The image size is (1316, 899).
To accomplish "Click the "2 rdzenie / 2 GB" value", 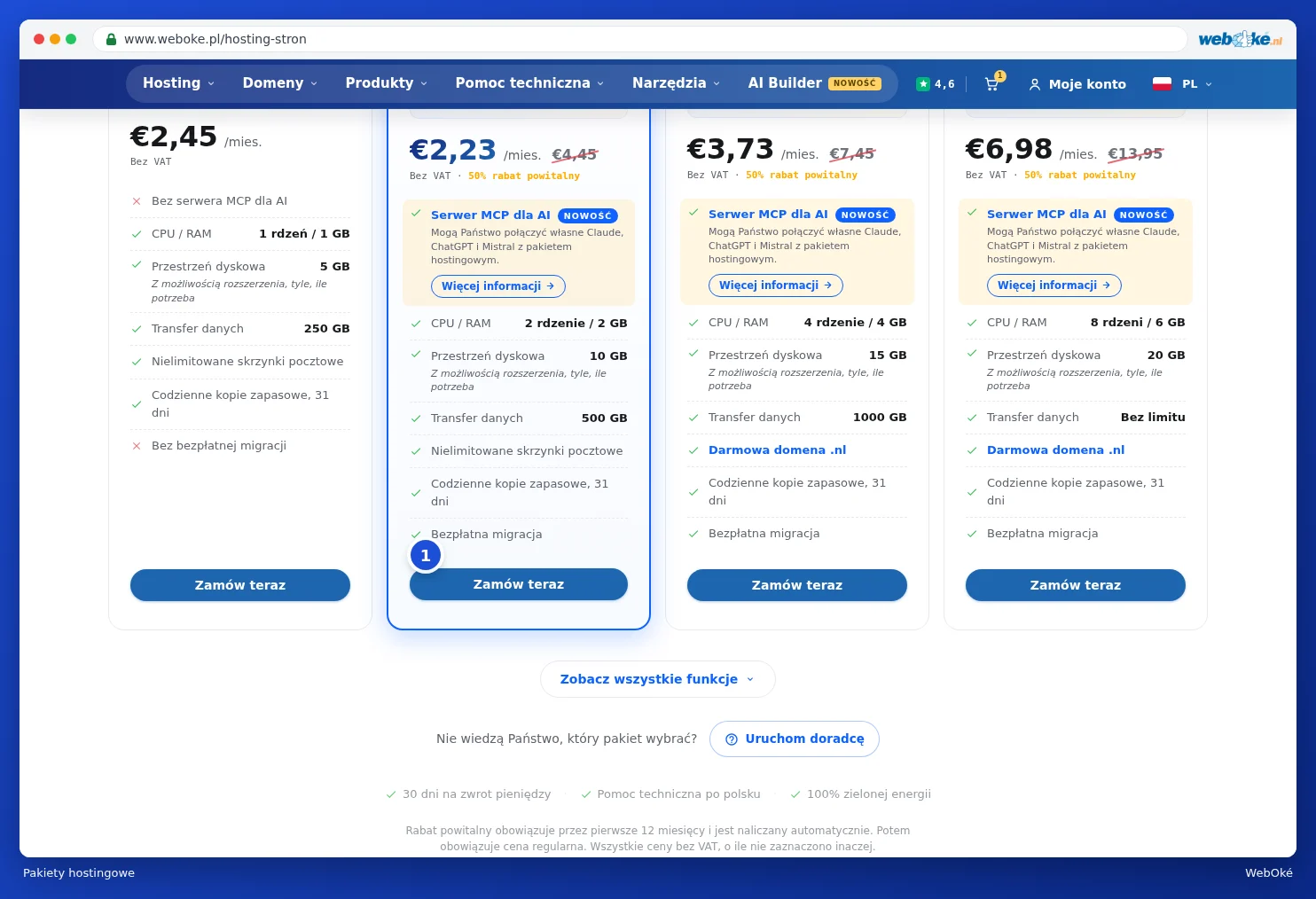I will (x=576, y=324).
